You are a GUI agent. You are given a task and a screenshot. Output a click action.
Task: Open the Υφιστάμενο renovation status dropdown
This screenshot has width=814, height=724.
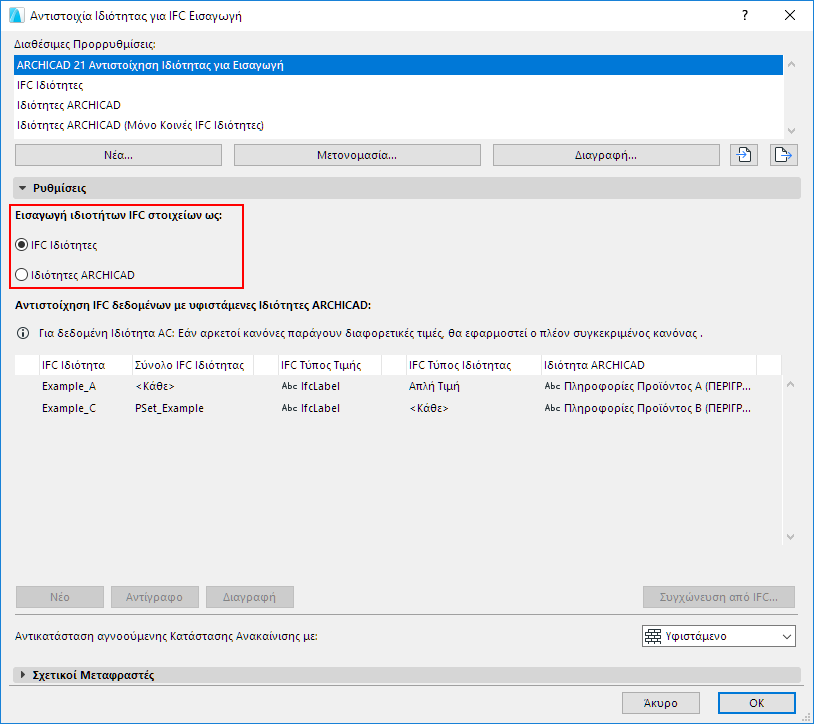(718, 636)
